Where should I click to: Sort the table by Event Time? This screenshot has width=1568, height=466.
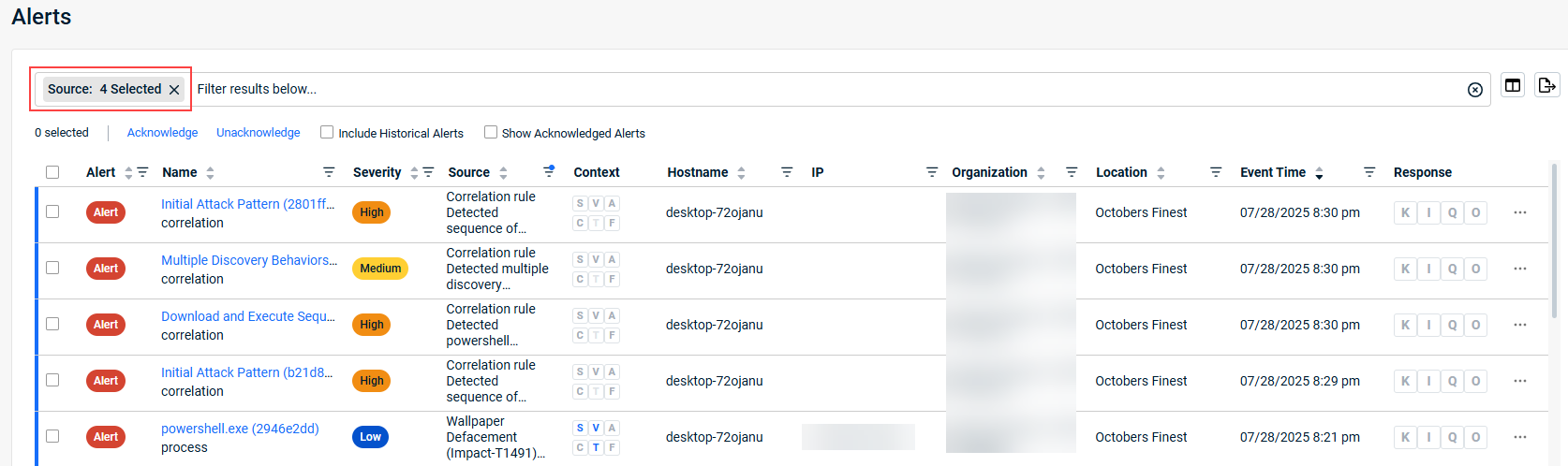coord(1272,172)
